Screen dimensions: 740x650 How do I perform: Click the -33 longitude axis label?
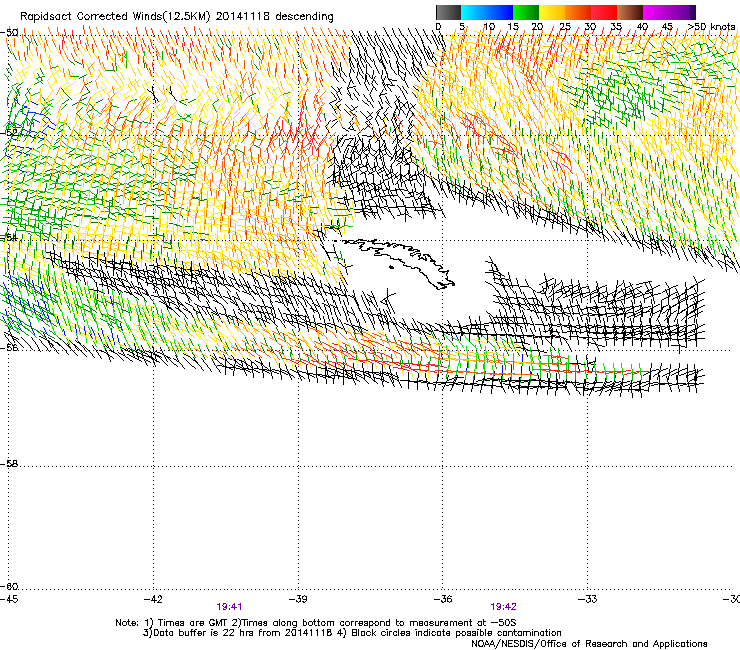[587, 599]
